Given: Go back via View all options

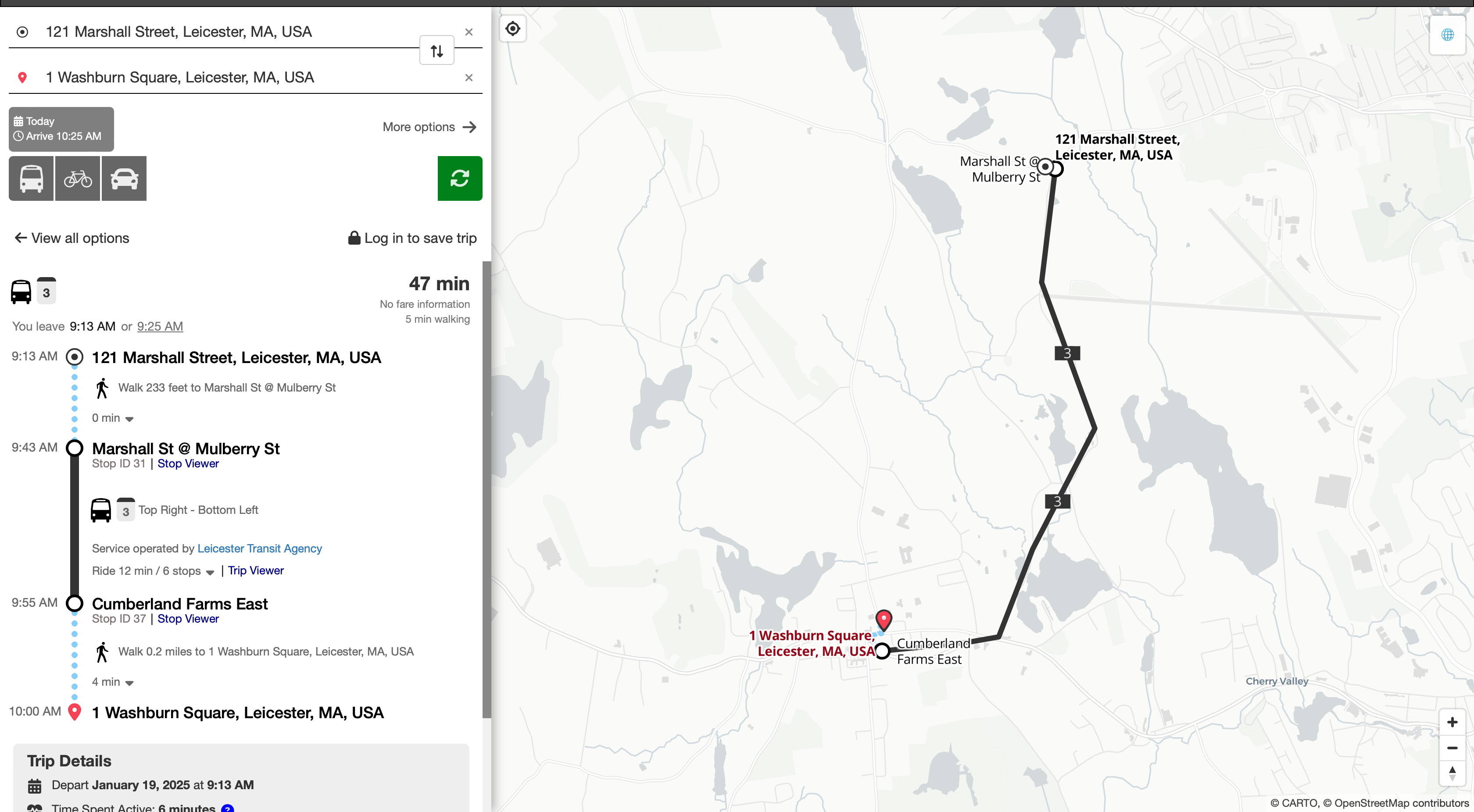Looking at the screenshot, I should coord(72,238).
